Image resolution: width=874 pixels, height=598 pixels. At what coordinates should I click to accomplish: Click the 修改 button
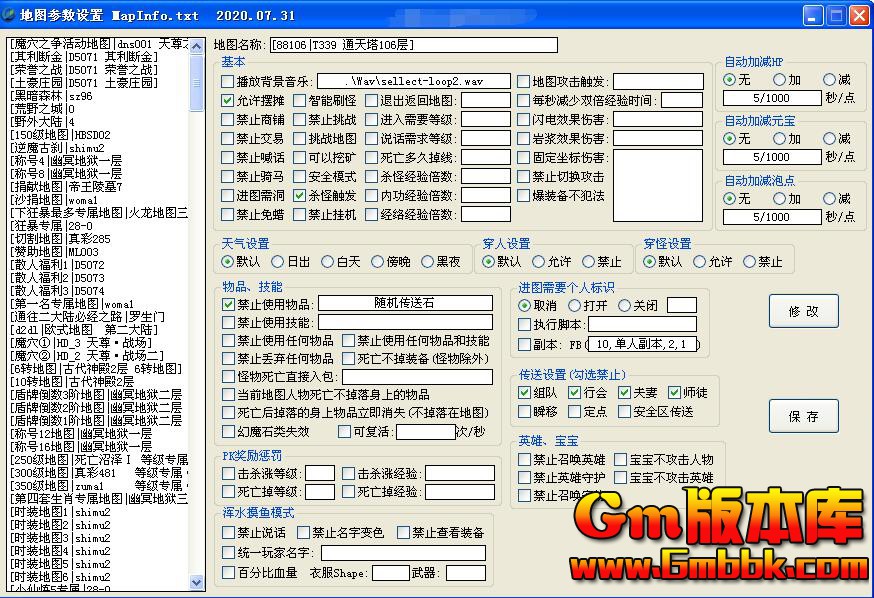click(x=803, y=311)
